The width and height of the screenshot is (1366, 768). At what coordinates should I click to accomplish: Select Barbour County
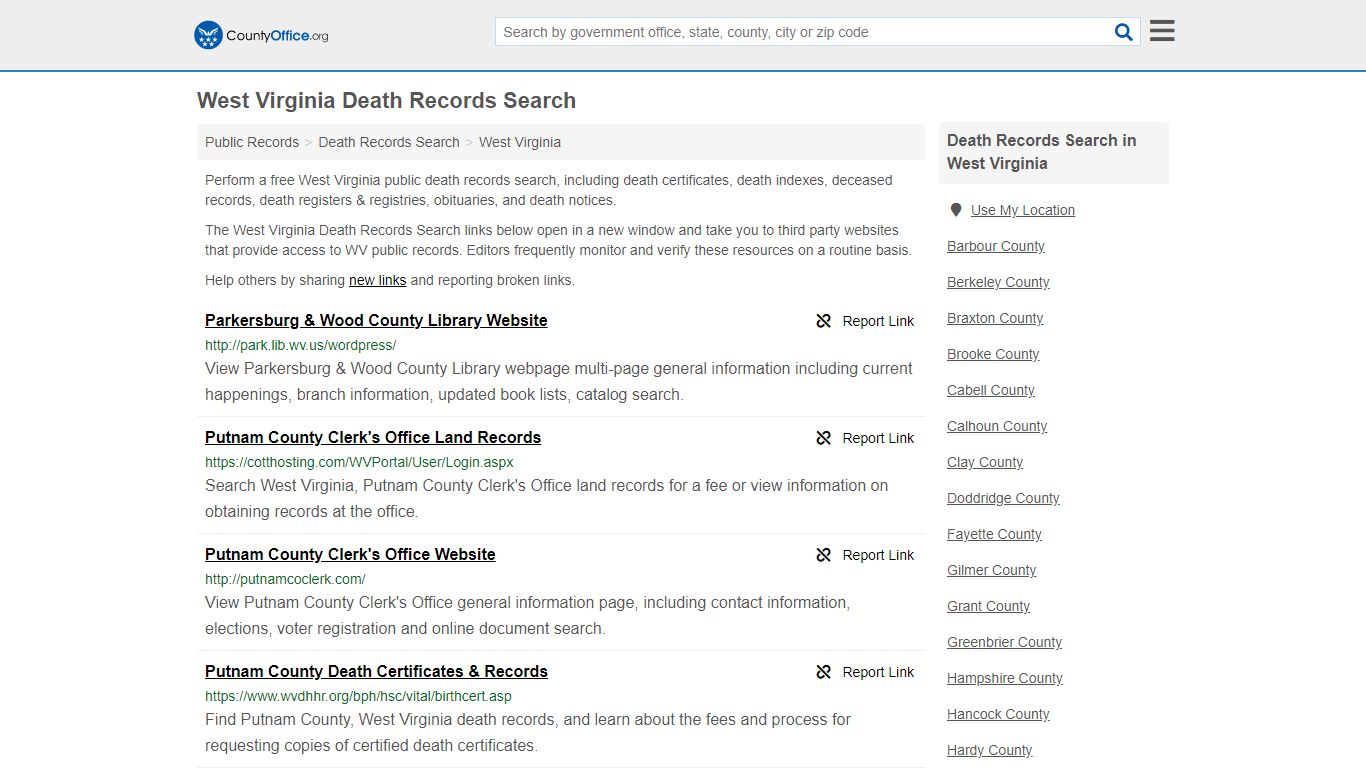[996, 246]
